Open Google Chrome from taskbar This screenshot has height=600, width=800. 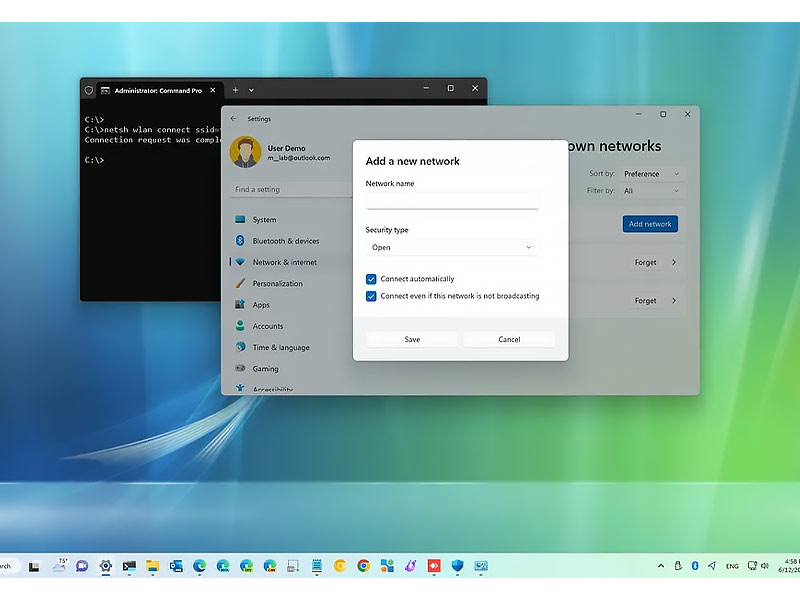coord(364,566)
